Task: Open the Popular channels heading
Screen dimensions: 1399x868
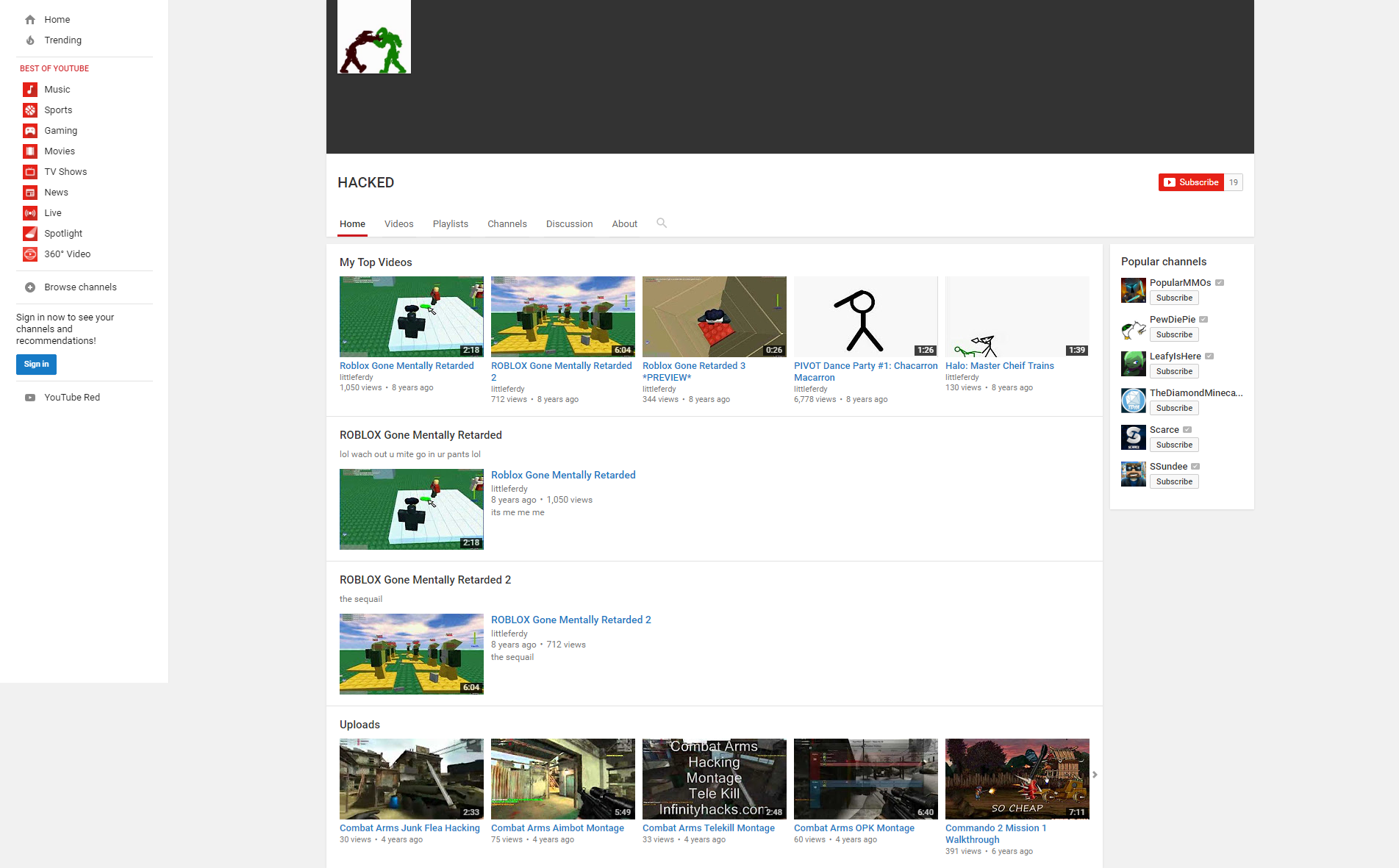Action: 1164,262
